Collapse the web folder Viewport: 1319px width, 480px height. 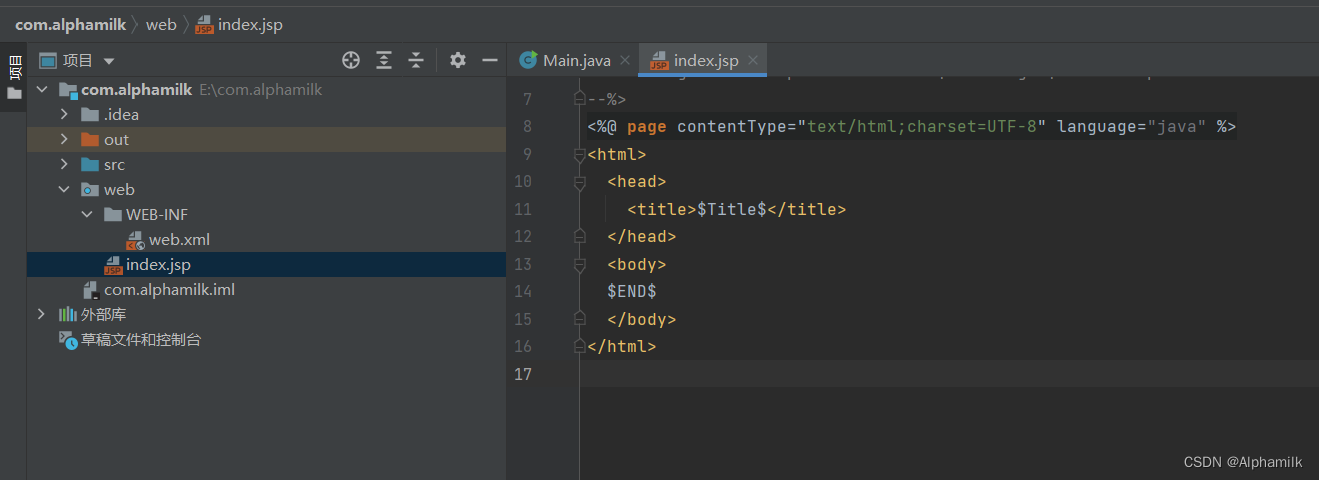point(64,190)
